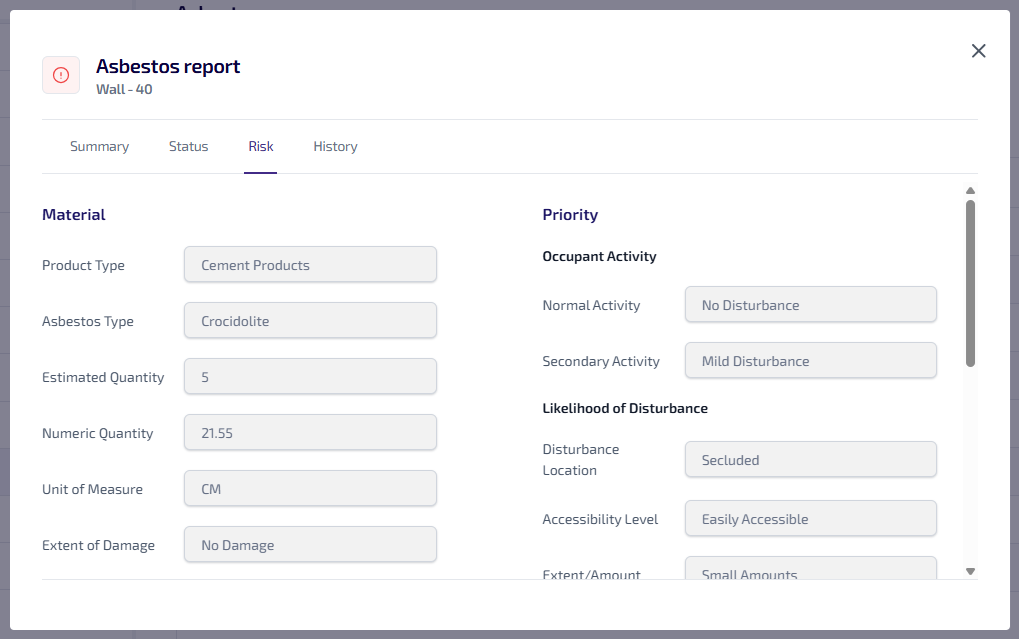Click the scrollbar up arrow
The image size is (1019, 639).
(x=970, y=191)
